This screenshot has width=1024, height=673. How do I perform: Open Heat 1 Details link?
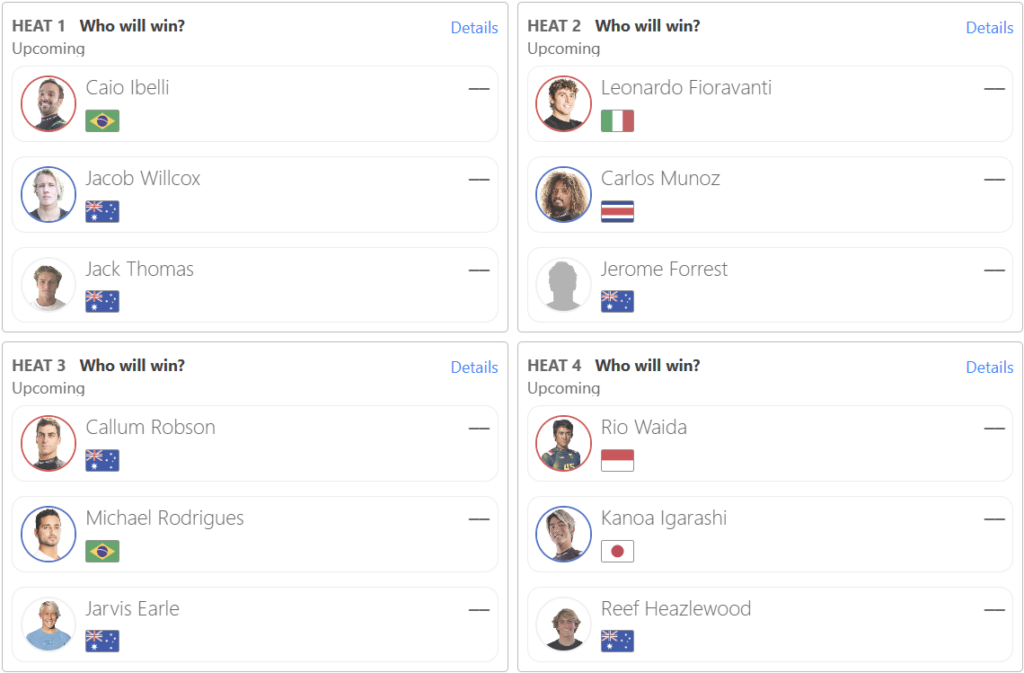click(474, 28)
